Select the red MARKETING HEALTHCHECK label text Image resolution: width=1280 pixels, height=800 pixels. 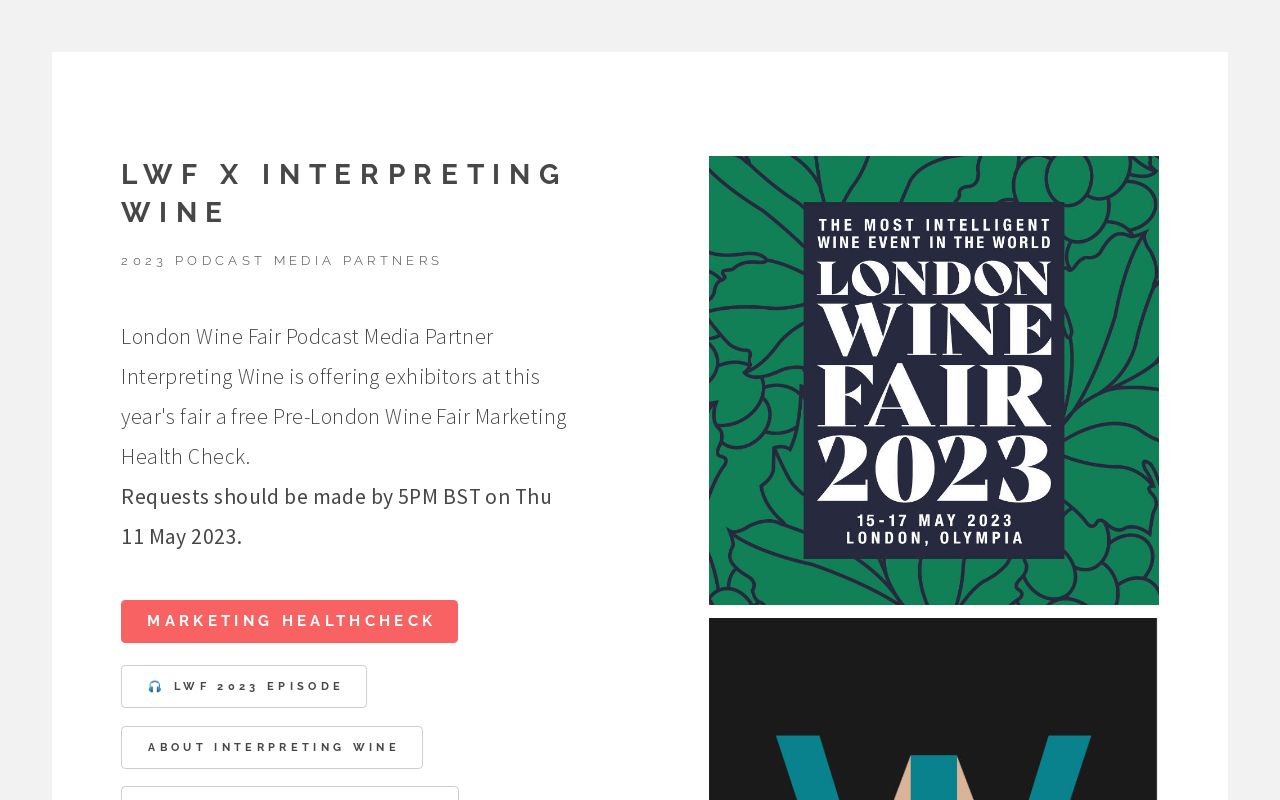coord(289,621)
